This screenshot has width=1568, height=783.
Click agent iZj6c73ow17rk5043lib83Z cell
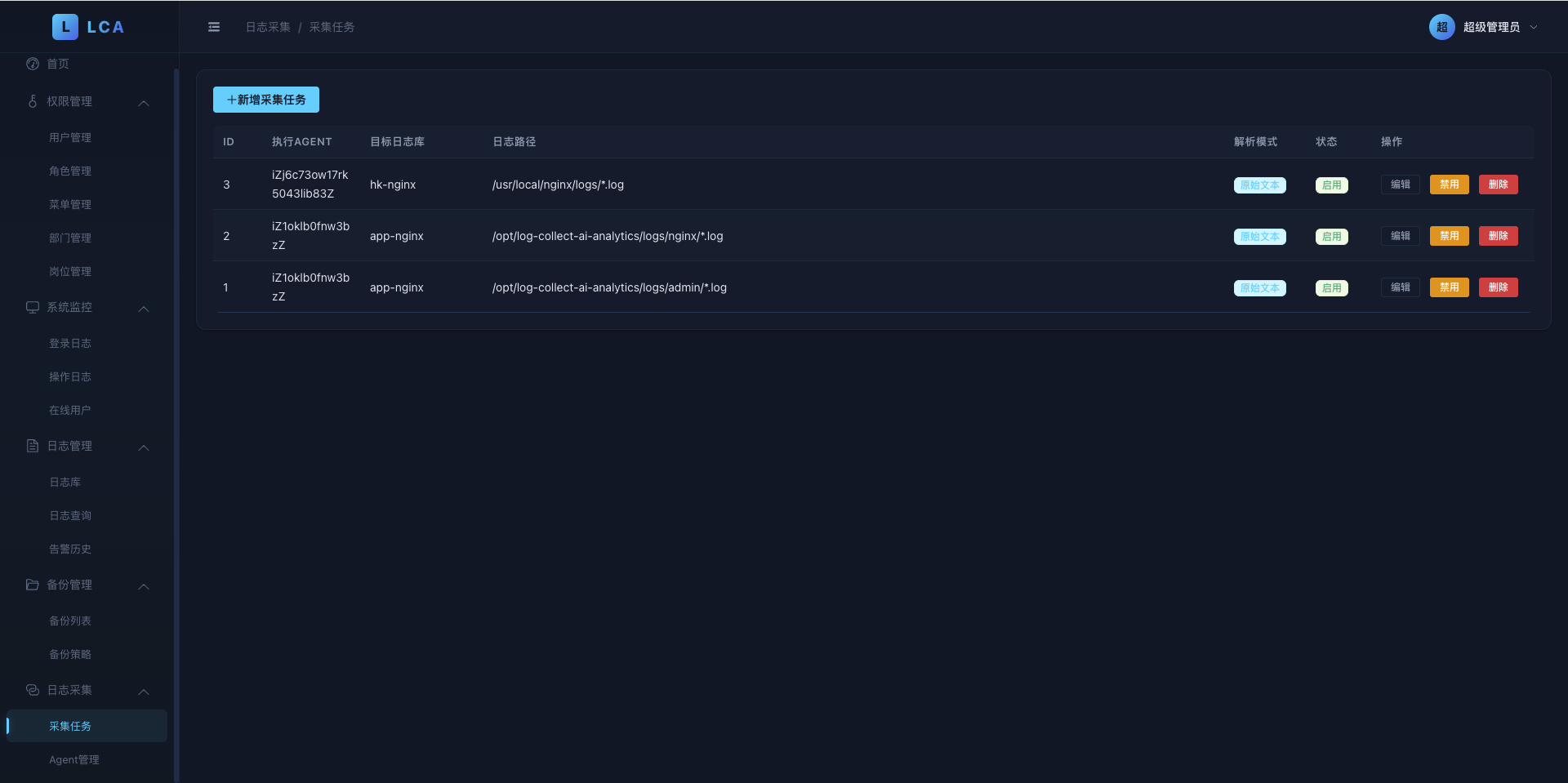click(310, 185)
